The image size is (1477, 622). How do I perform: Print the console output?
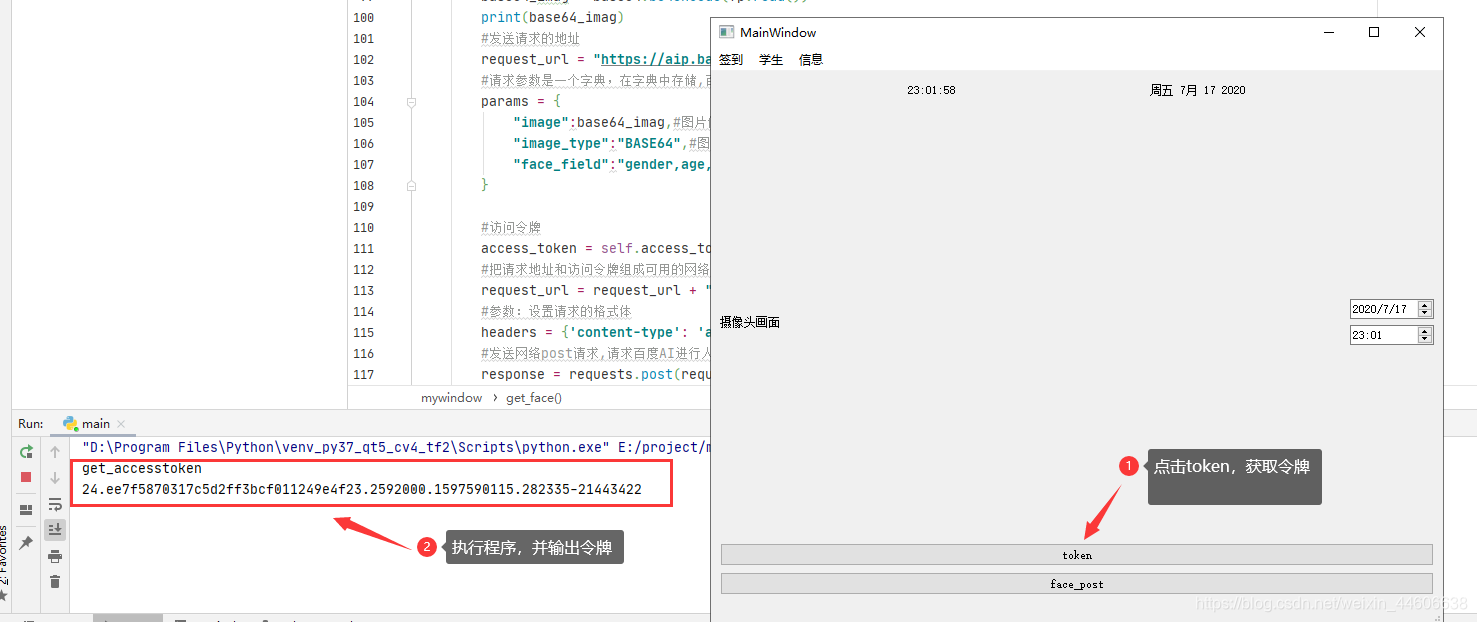pyautogui.click(x=55, y=556)
